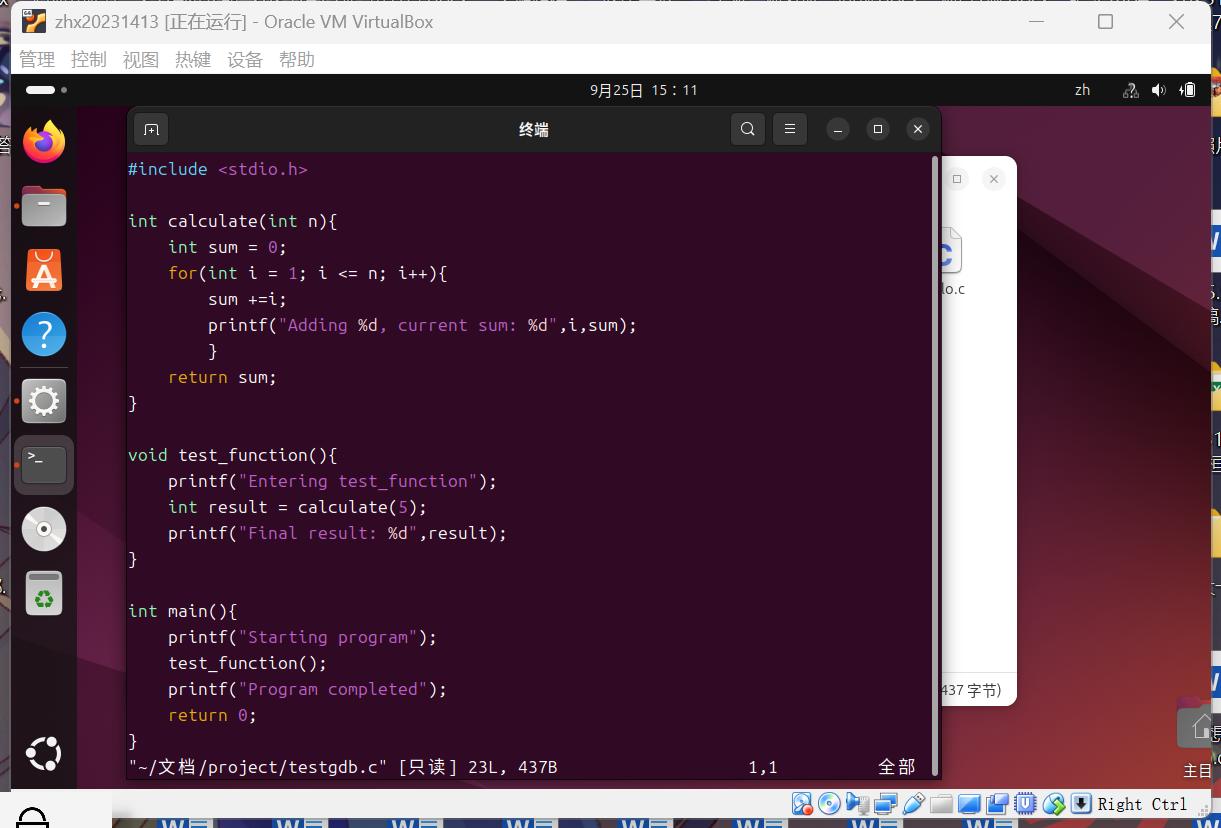Click the vim status file path testgdb.c
Image resolution: width=1221 pixels, height=828 pixels.
258,767
